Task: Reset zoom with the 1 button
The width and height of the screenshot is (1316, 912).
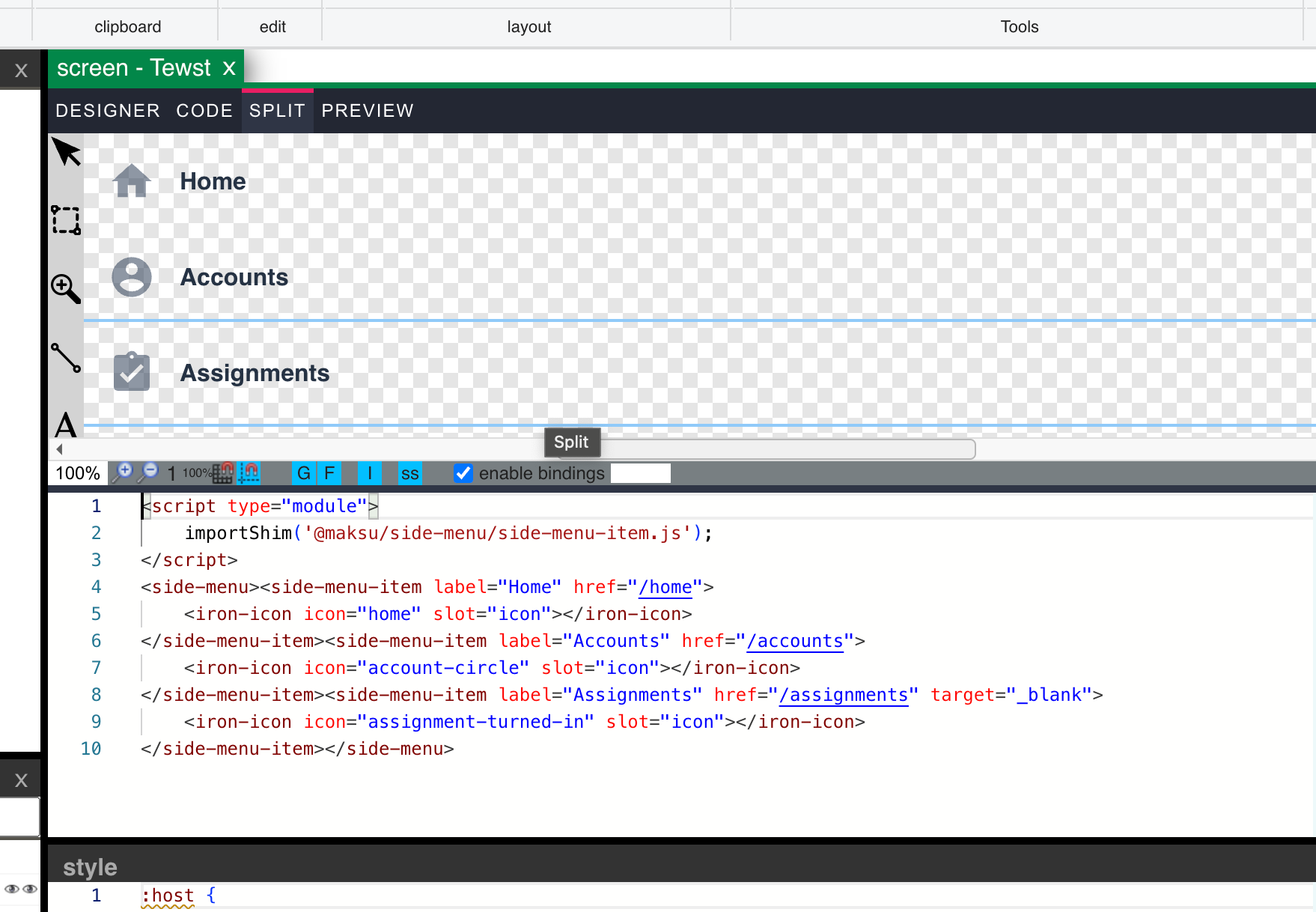Action: pyautogui.click(x=171, y=473)
